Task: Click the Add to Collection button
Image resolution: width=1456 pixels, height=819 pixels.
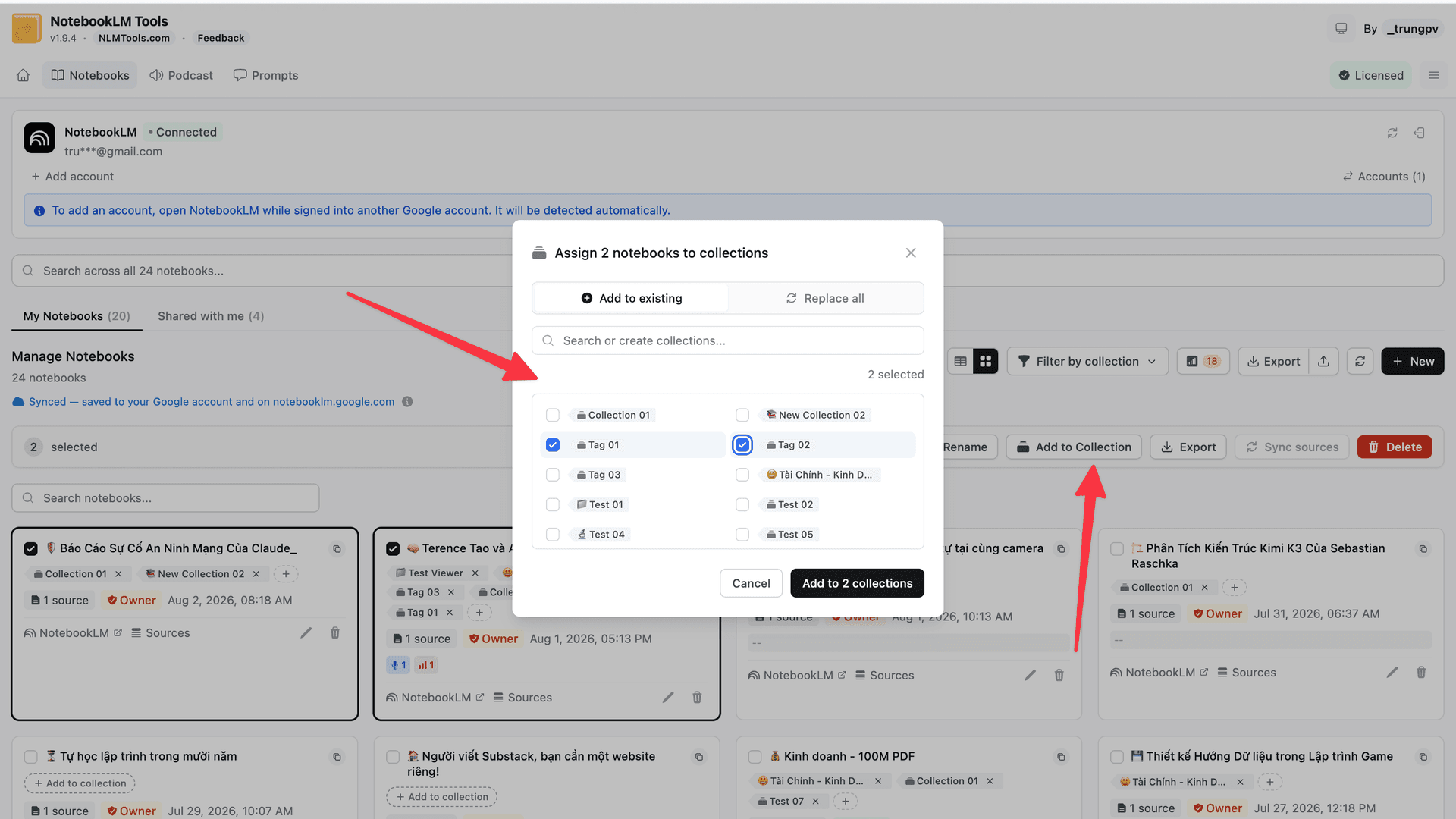Action: [x=1074, y=447]
